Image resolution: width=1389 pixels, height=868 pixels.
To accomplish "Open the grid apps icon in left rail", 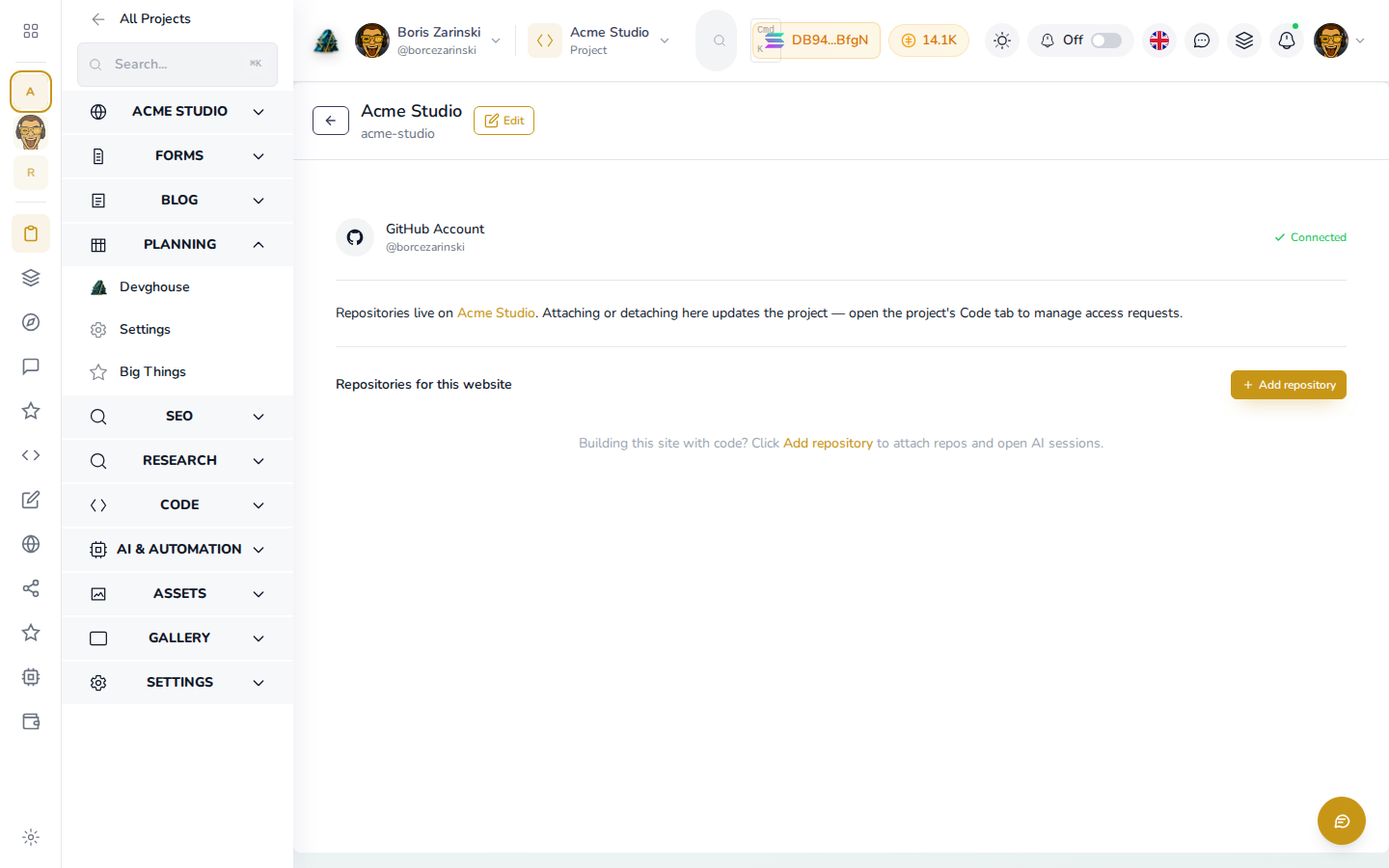I will [31, 31].
